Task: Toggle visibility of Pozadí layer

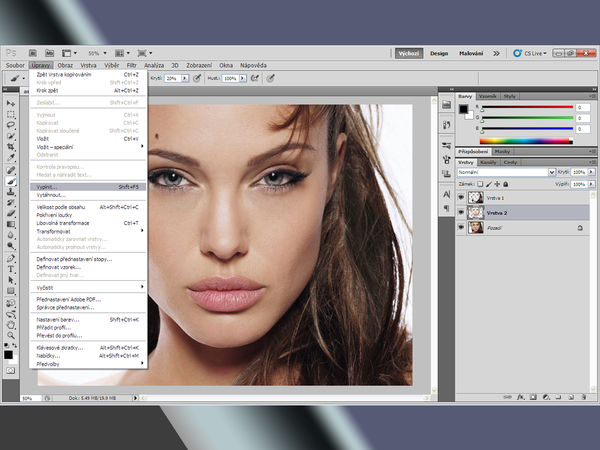Action: [460, 228]
